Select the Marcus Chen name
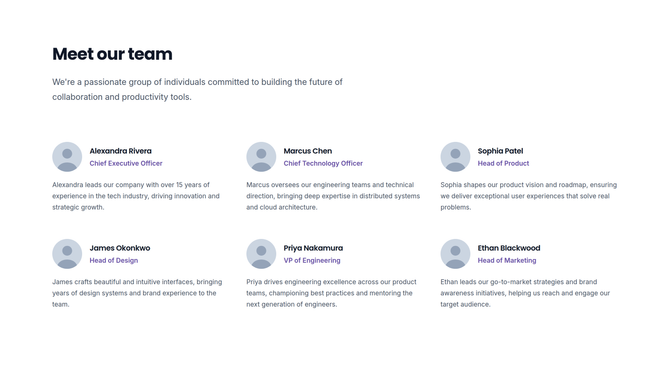This screenshot has height=378, width=672. coord(308,151)
